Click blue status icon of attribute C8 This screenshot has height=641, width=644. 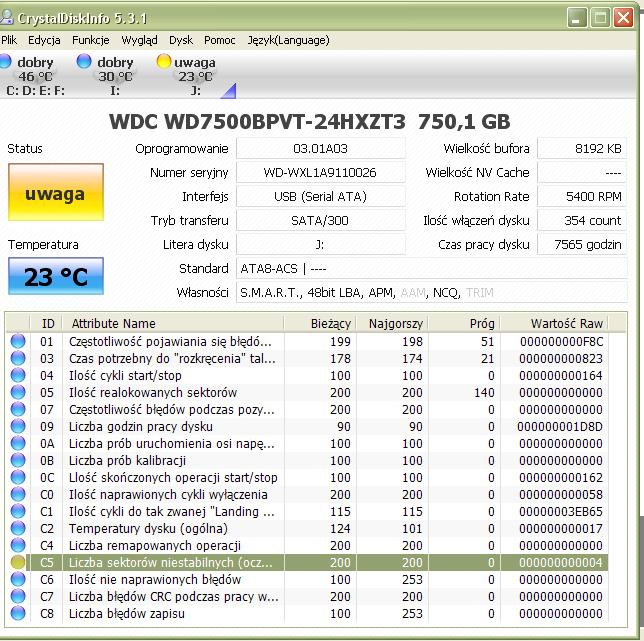tap(18, 613)
